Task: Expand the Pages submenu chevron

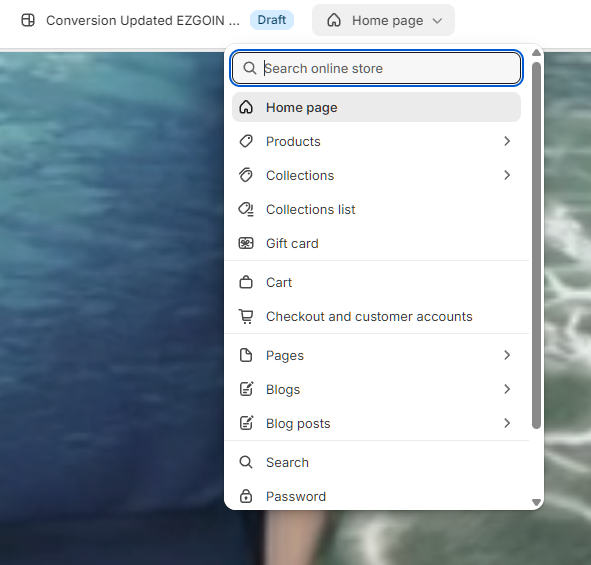Action: tap(507, 355)
